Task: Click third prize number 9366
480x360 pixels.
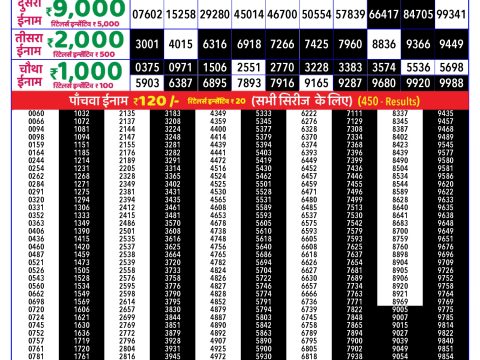Action: pos(418,44)
